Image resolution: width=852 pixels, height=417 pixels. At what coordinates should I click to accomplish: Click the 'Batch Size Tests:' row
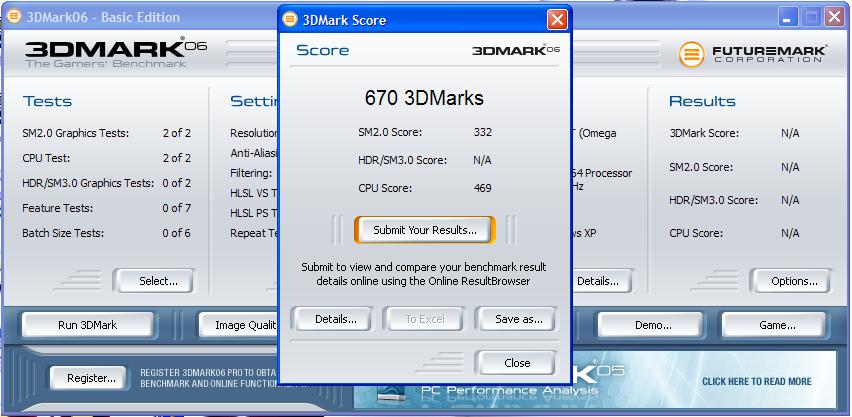click(x=106, y=233)
